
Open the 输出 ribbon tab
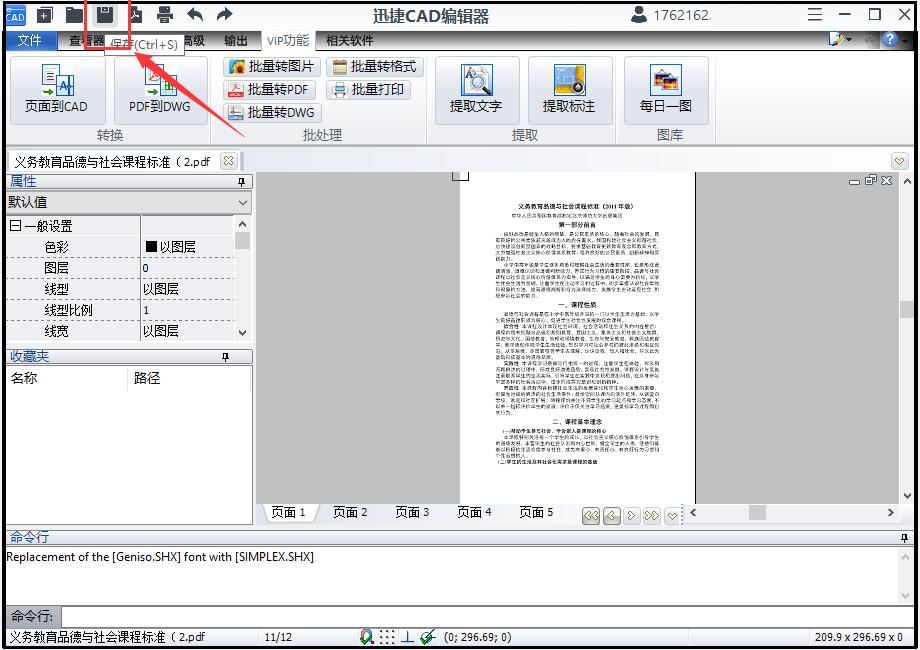(x=237, y=41)
